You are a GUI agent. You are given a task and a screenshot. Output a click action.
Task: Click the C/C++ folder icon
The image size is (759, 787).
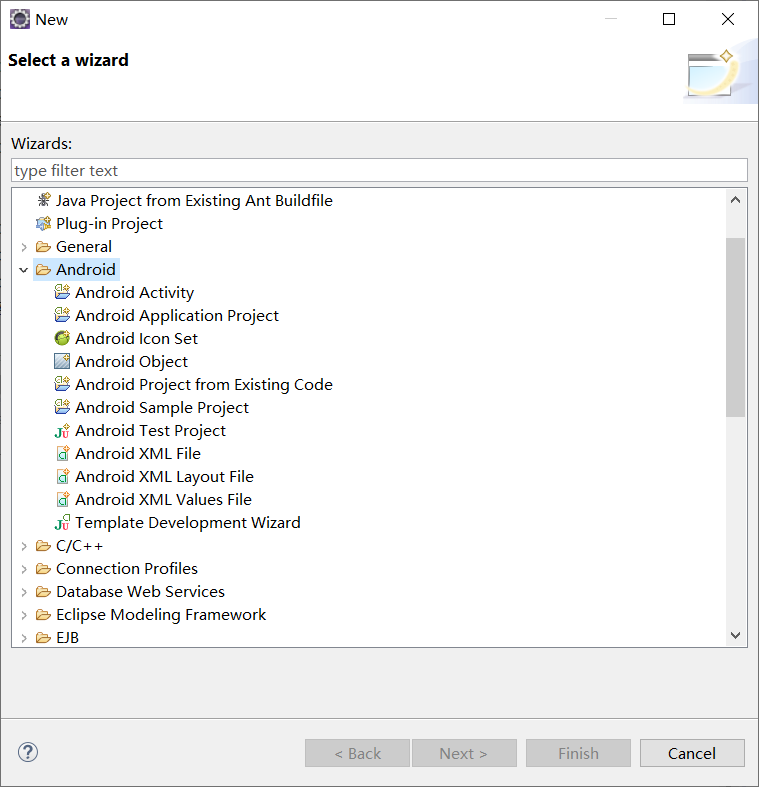(44, 546)
